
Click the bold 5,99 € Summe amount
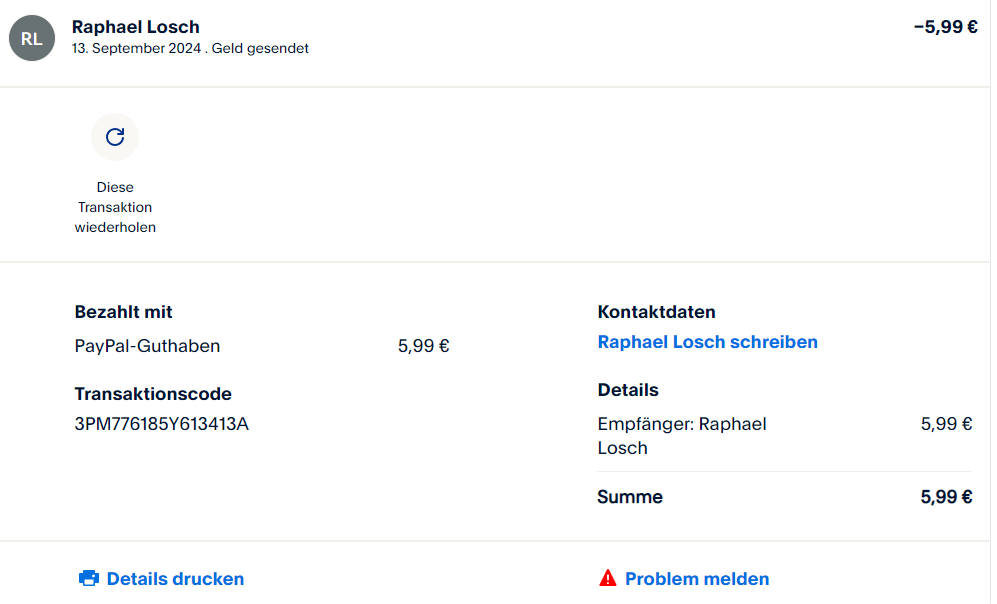point(946,497)
